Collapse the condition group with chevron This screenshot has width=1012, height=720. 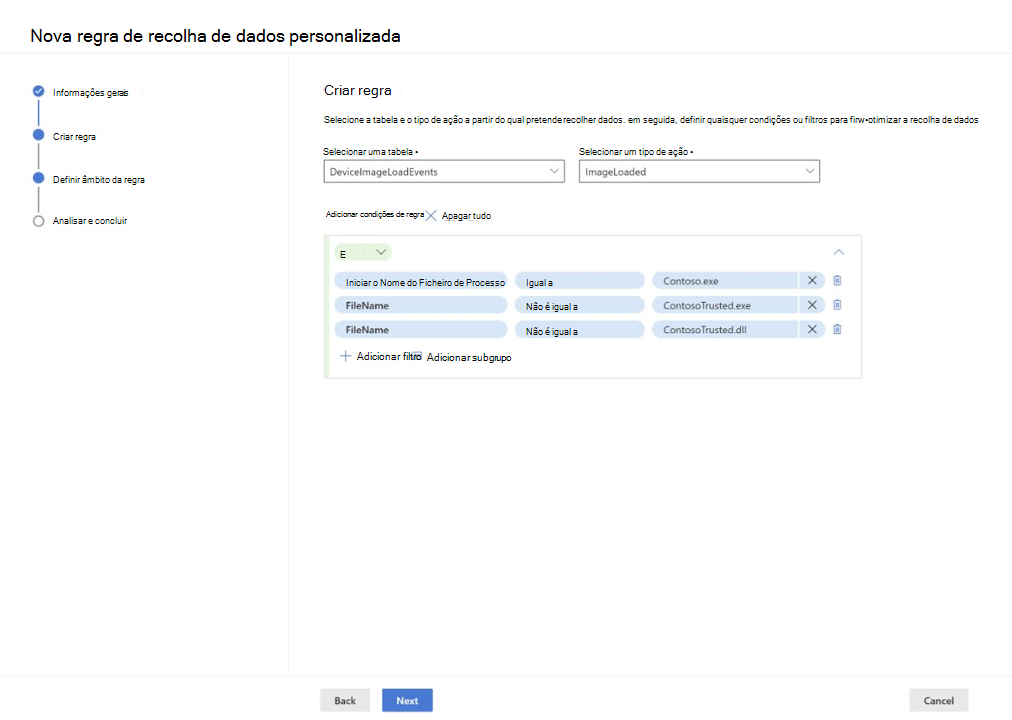[839, 252]
